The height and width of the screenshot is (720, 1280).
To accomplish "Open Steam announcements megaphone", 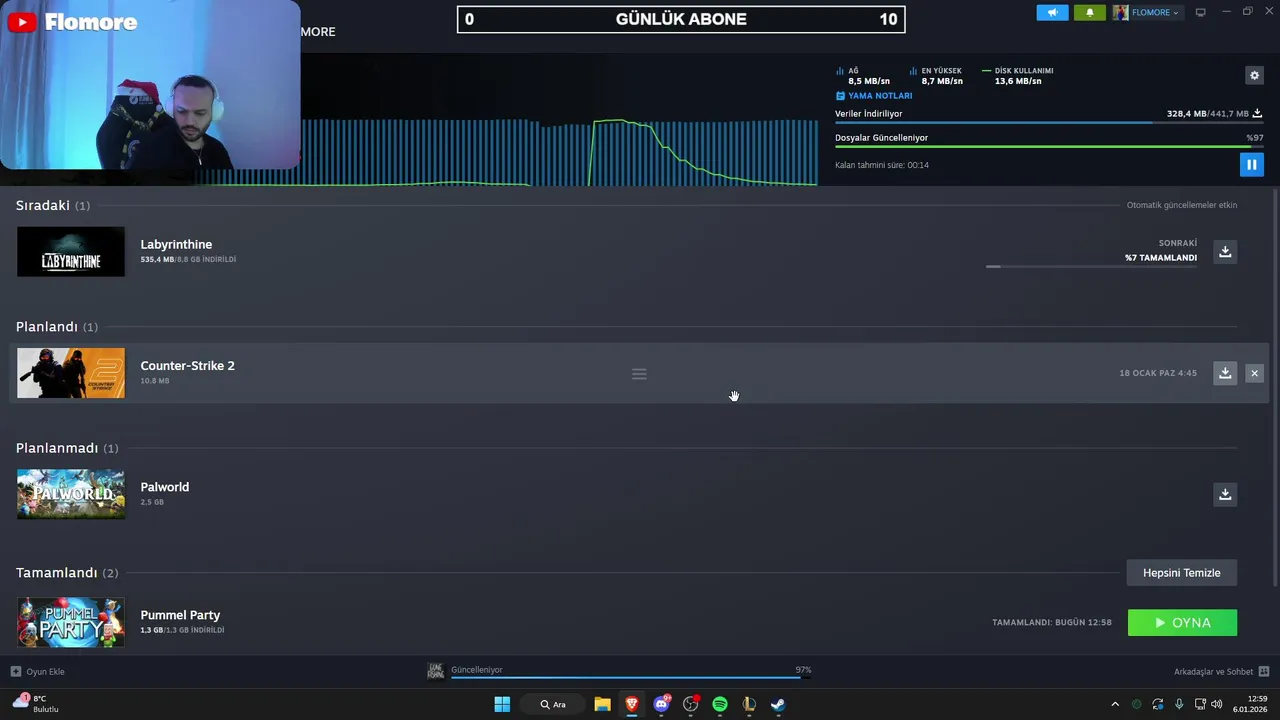I will pos(1052,12).
